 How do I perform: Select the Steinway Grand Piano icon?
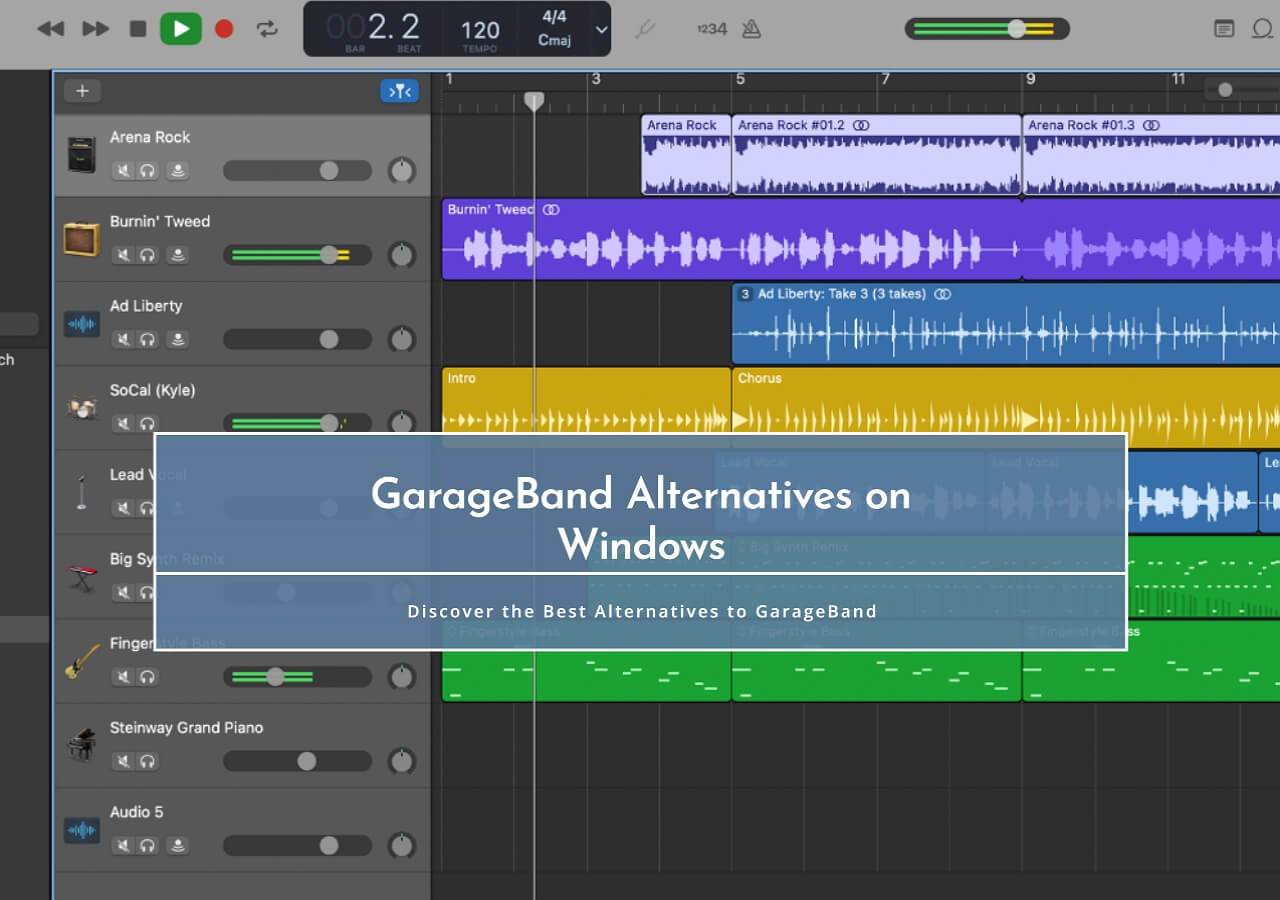pos(81,745)
